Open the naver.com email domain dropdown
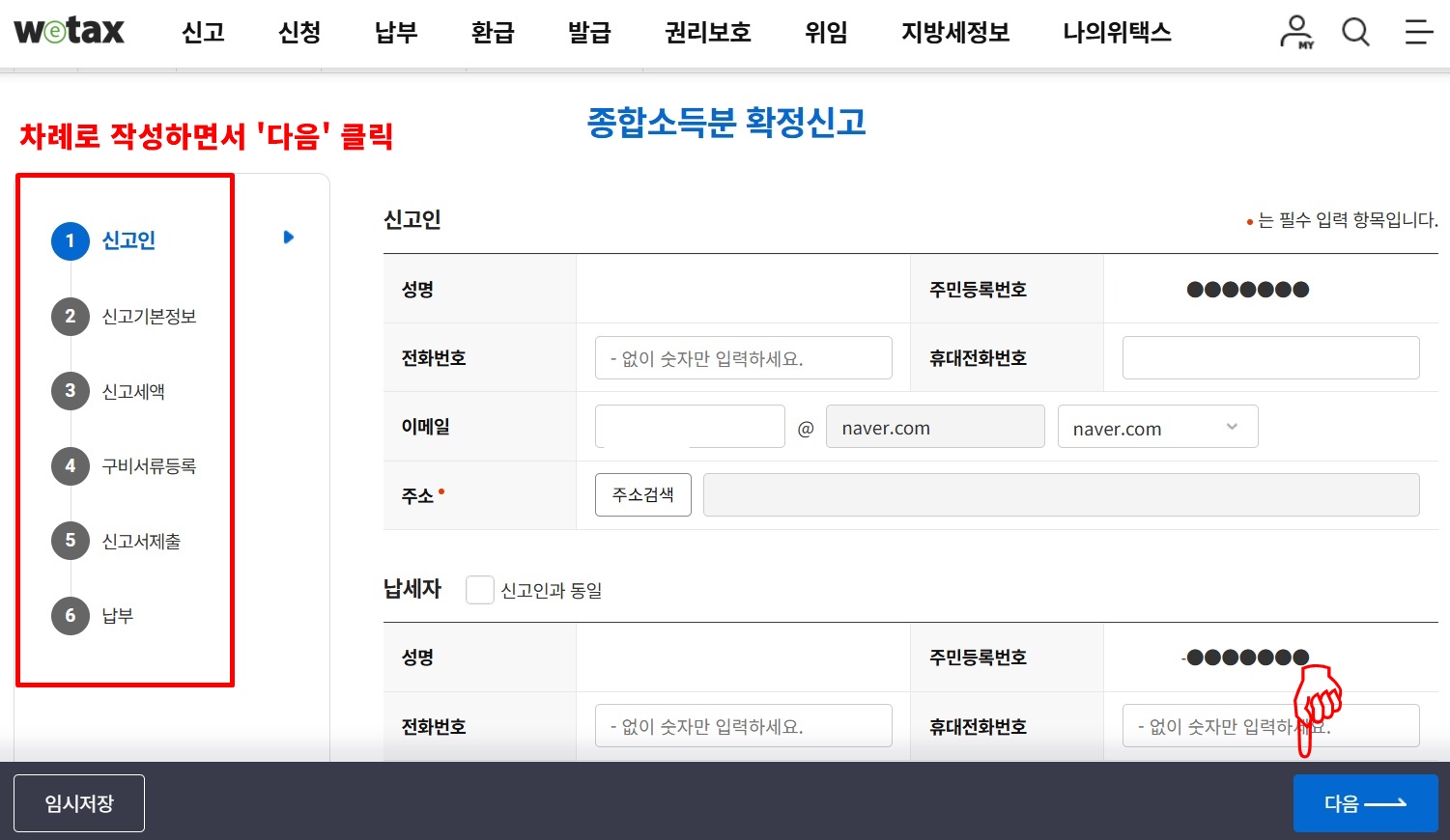Image resolution: width=1450 pixels, height=840 pixels. point(1157,426)
